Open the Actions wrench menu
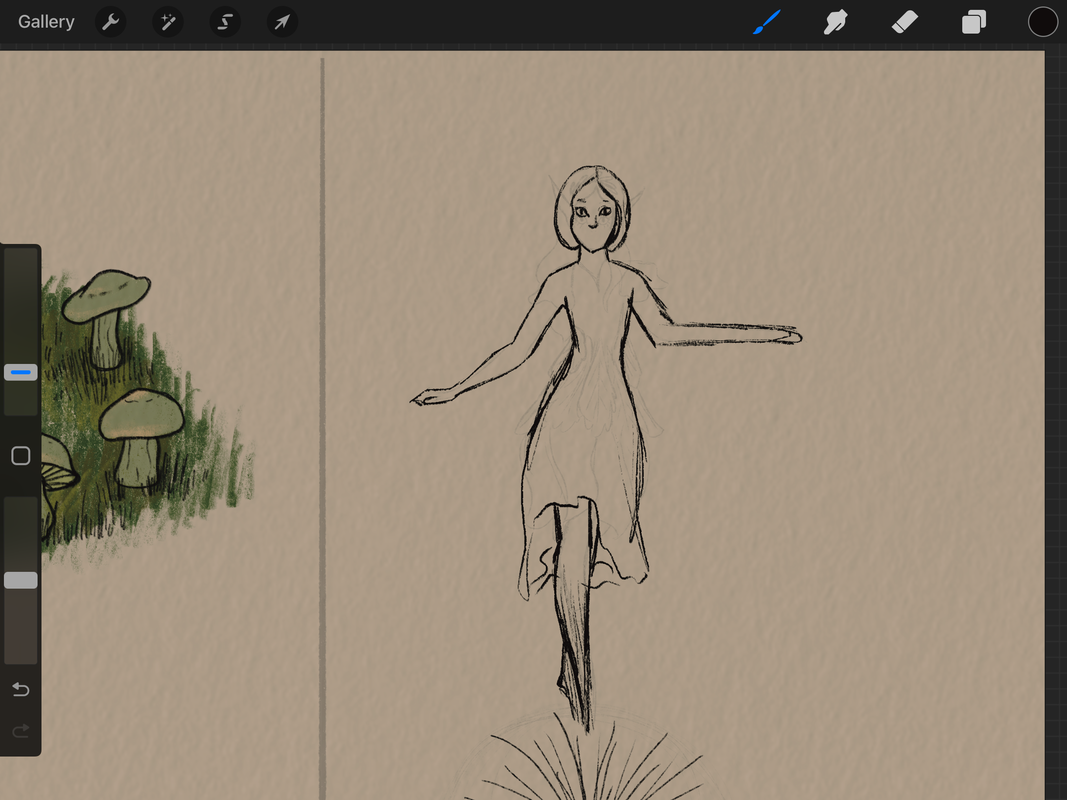 coord(110,22)
